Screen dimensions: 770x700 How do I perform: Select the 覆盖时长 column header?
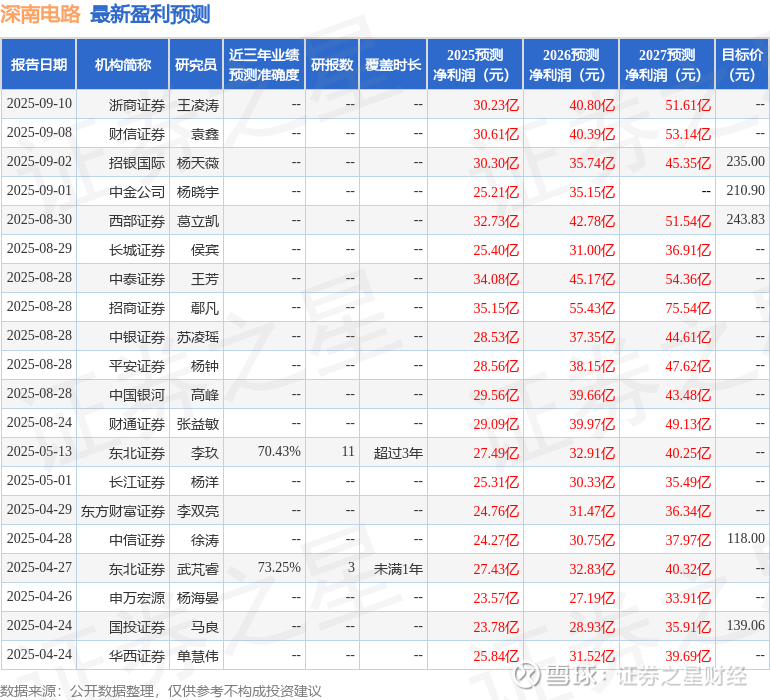(393, 65)
